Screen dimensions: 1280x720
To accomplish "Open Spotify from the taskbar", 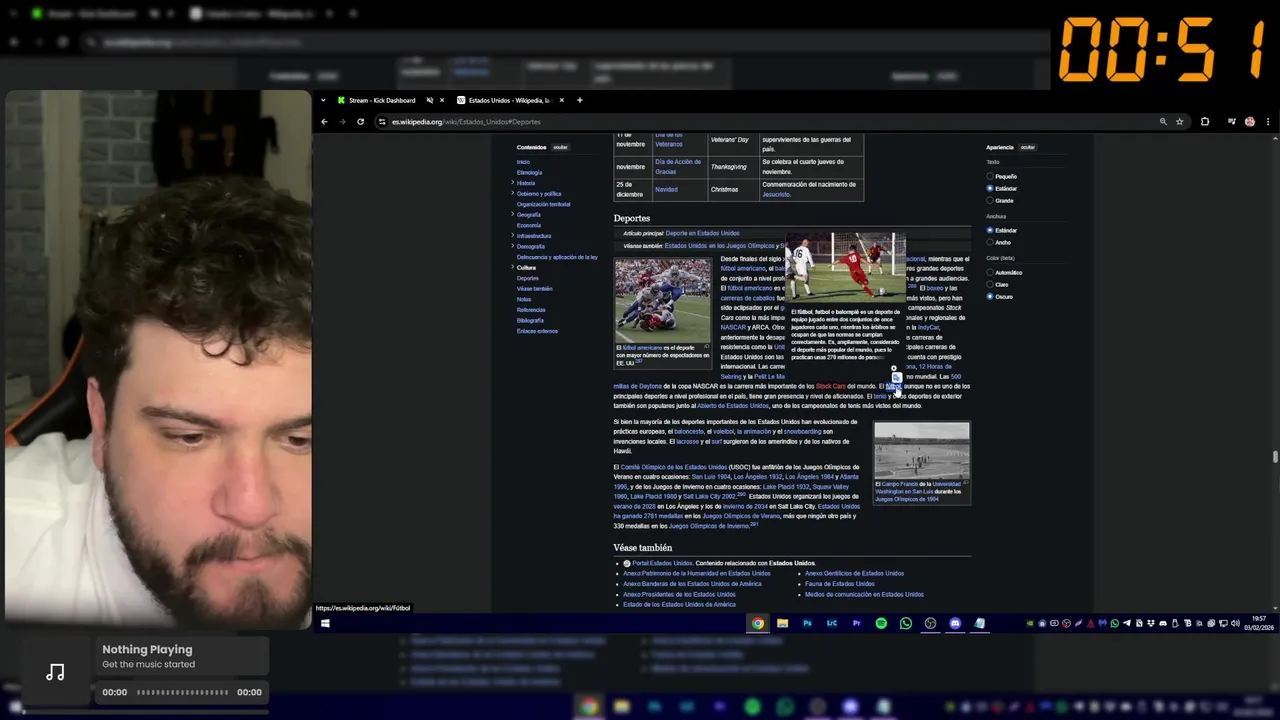I will click(x=881, y=623).
